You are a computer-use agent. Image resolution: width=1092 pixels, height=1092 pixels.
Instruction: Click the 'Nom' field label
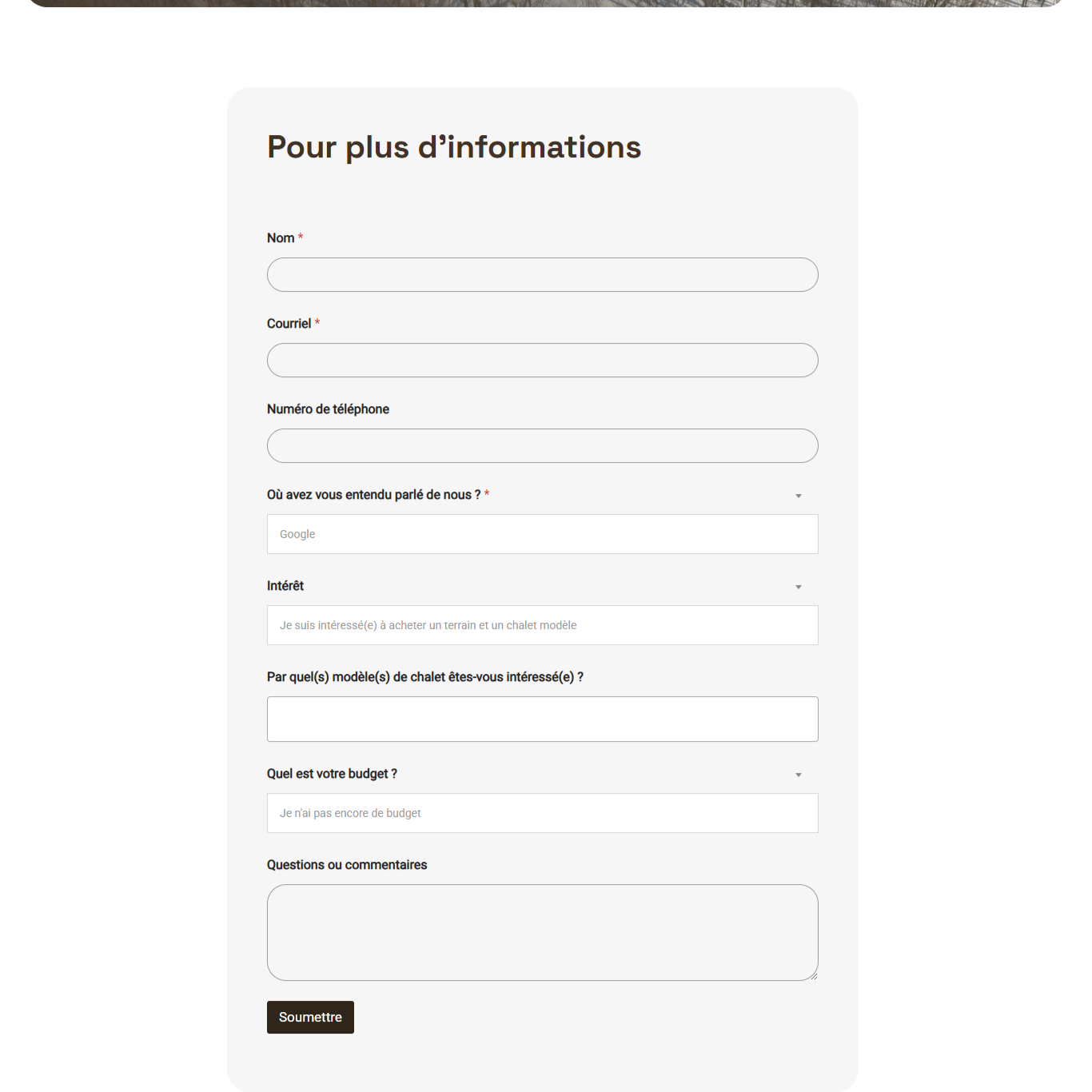pos(281,238)
